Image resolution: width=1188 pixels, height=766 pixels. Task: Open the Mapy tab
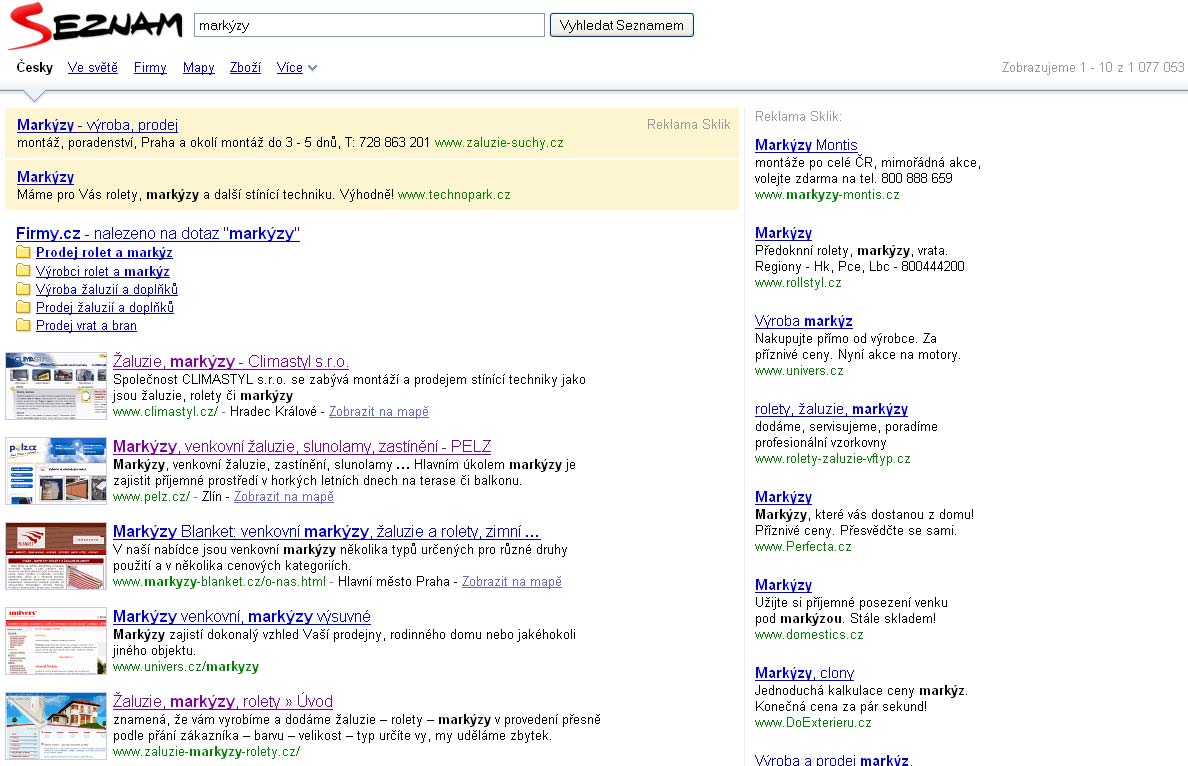pyautogui.click(x=199, y=67)
